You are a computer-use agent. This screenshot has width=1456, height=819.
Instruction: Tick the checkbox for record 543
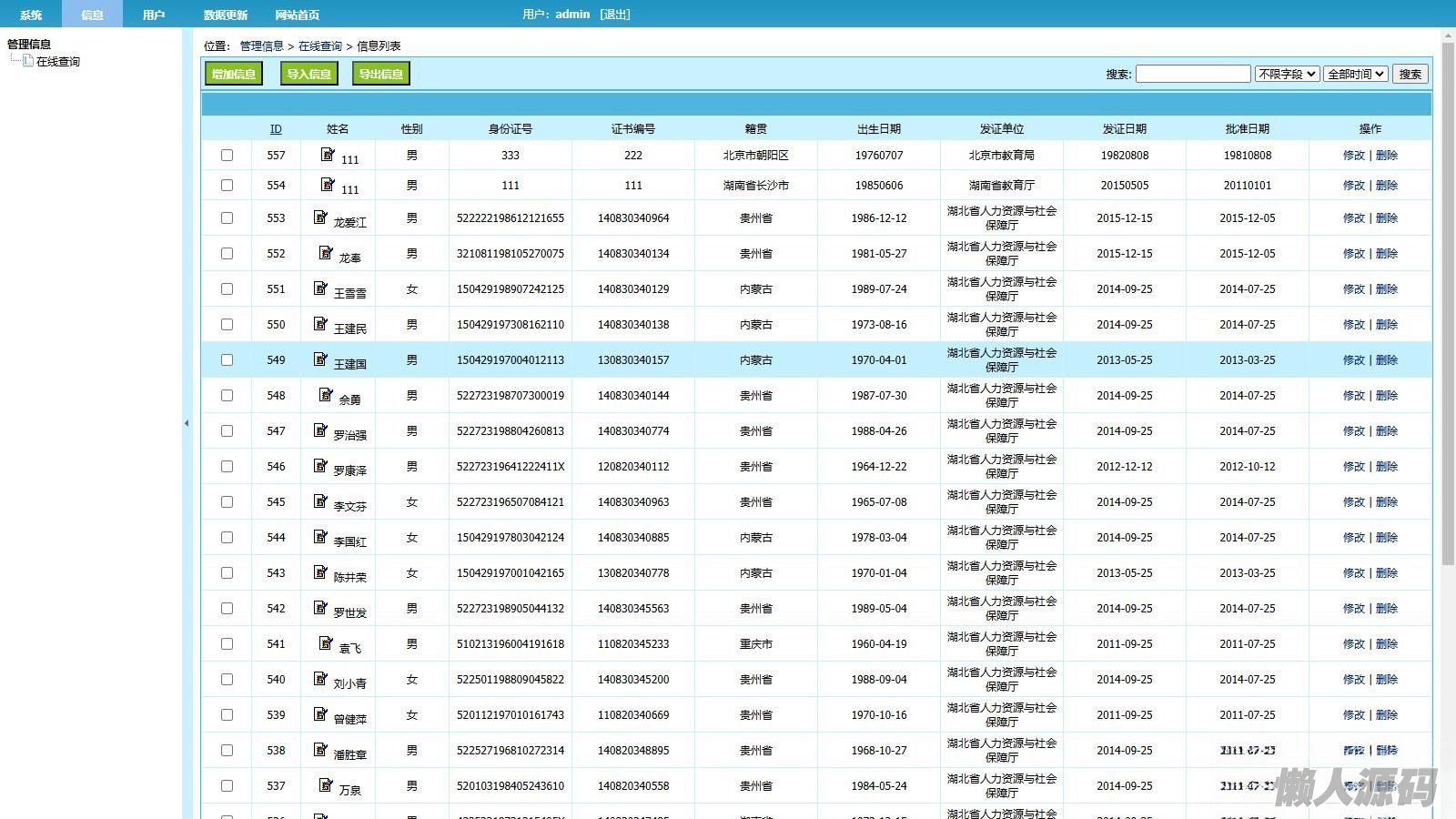coord(227,573)
